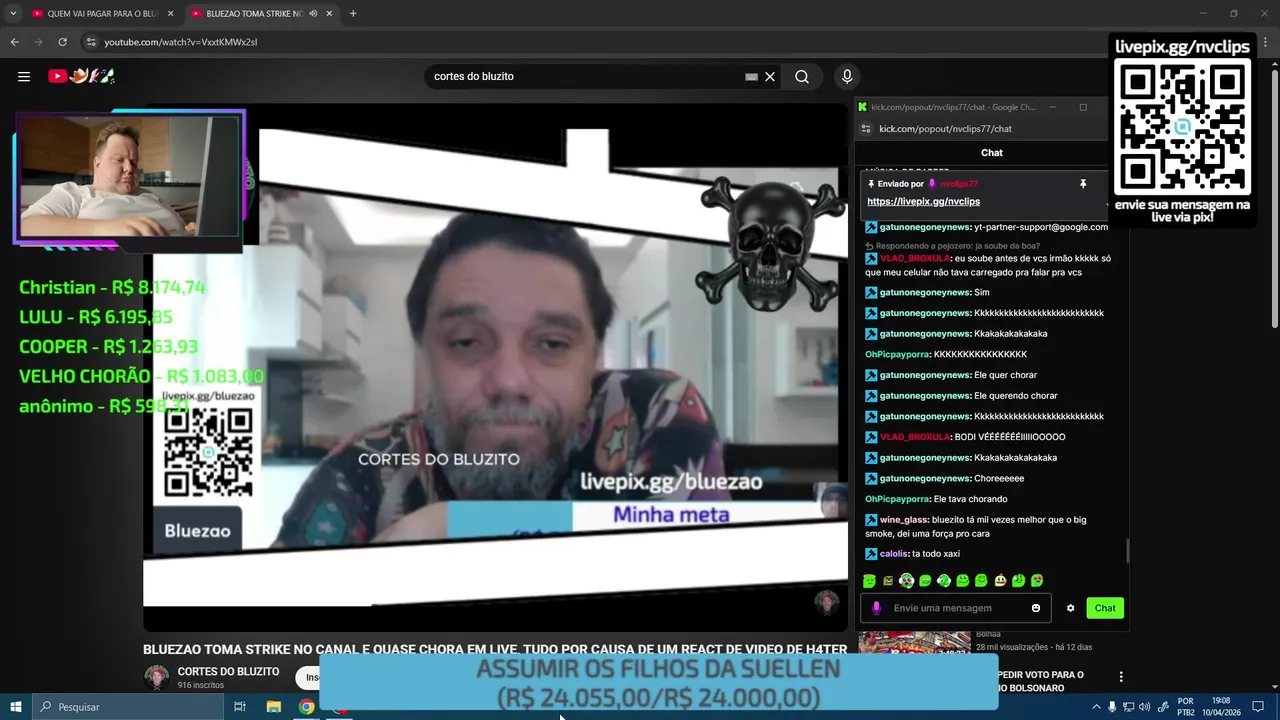
Task: Open the more options dots on the Bolsonaro video
Action: point(1121,677)
